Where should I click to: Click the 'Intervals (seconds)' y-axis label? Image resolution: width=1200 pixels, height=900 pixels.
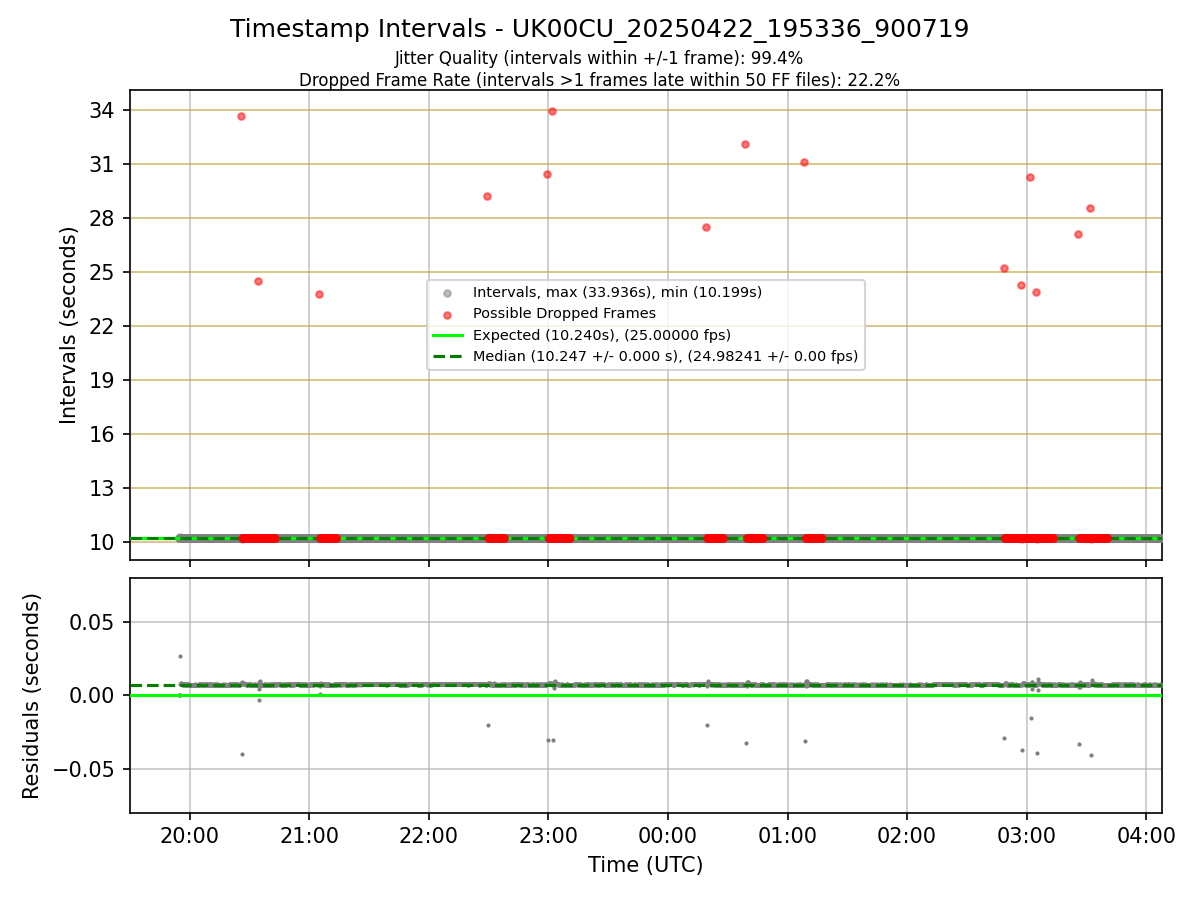click(68, 325)
